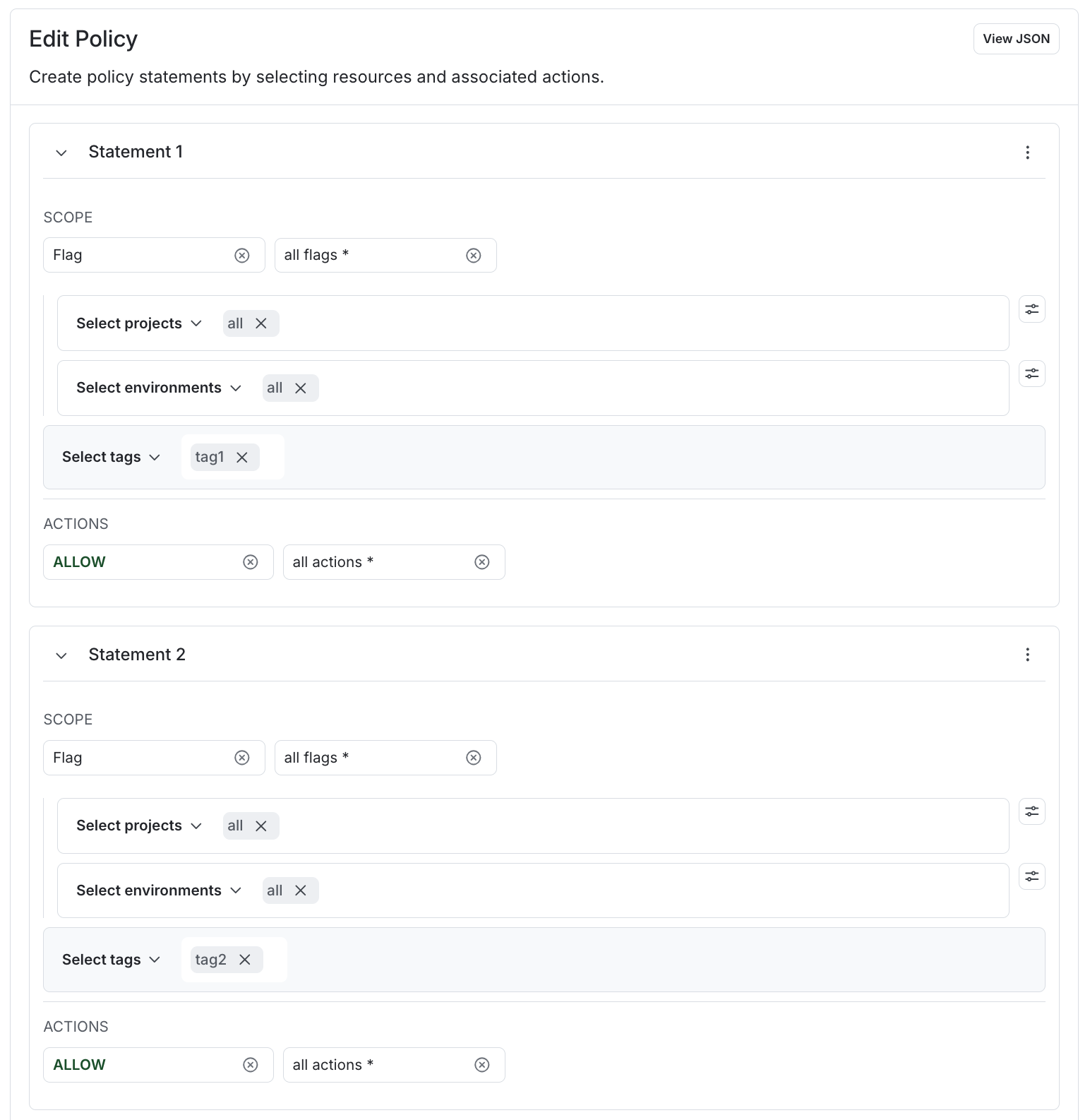Click filter settings icon beside Statement 2 projects

pos(1031,812)
